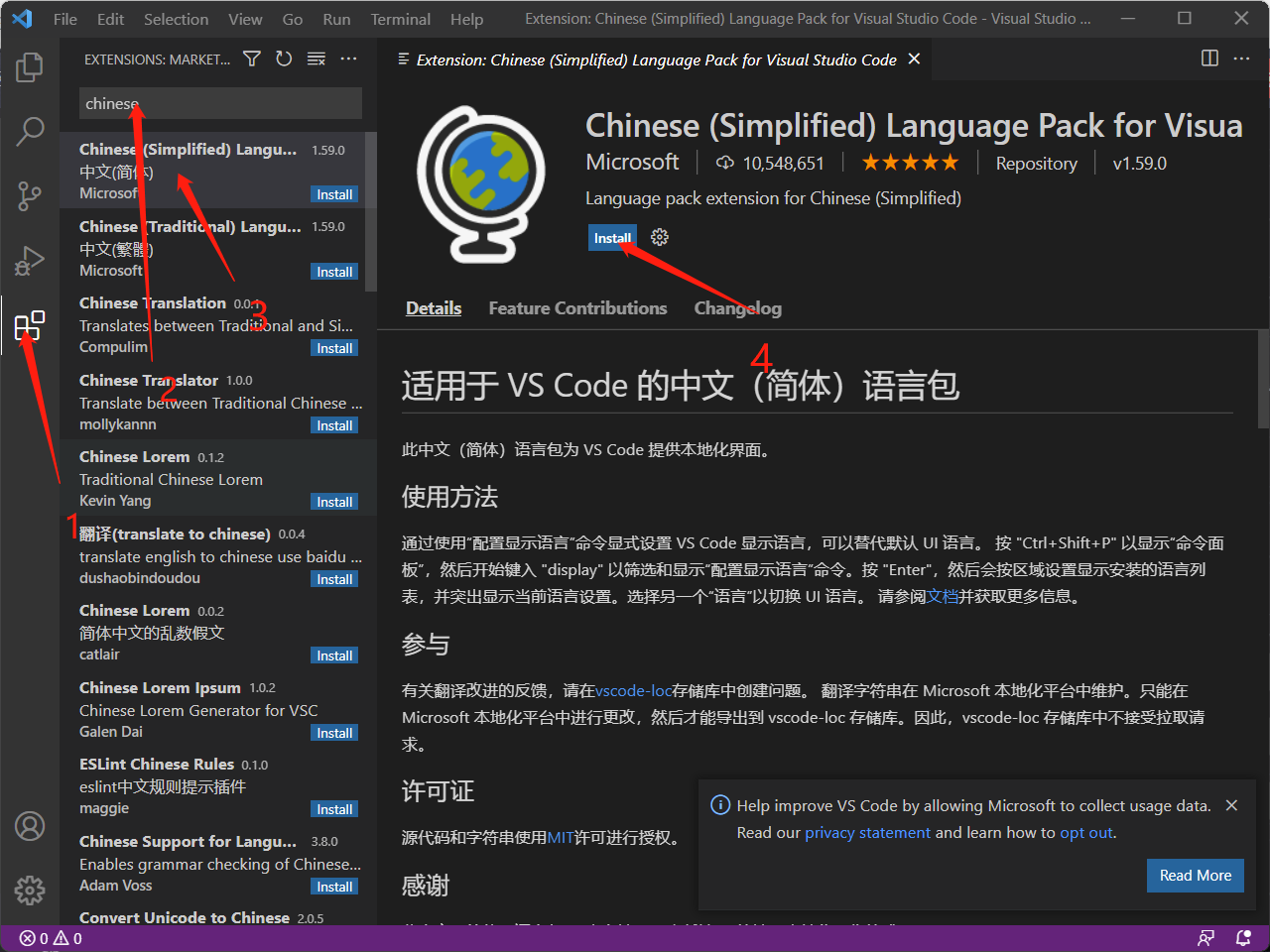Screen dimensions: 1270x952
Task: Open gear settings next to Install button
Action: pyautogui.click(x=660, y=237)
